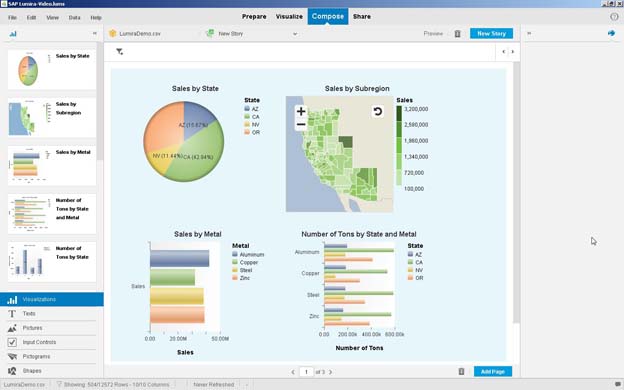
Task: Select Number of Tons by State and Metal thumbnail
Action: tap(52, 214)
